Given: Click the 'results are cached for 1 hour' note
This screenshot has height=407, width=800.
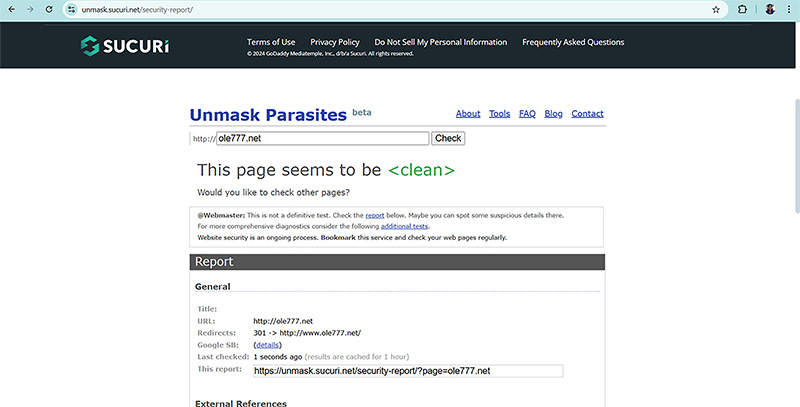Looking at the screenshot, I should coord(357,357).
